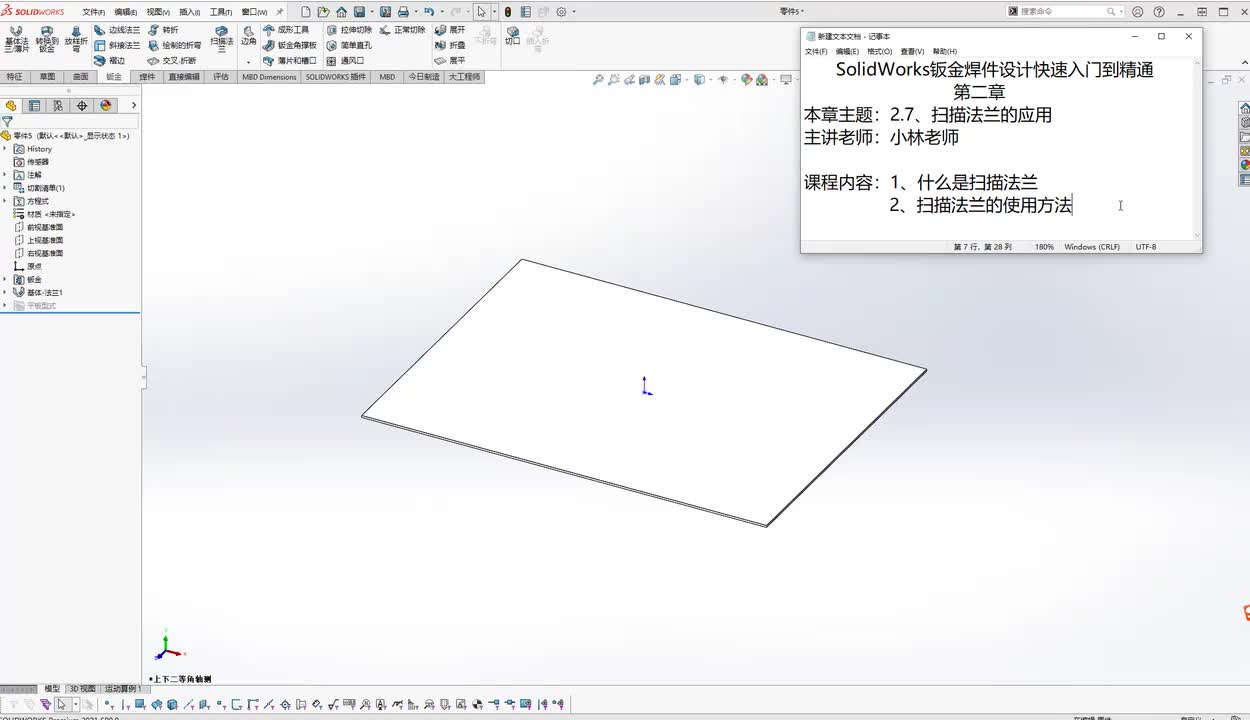
Task: Select the 转折 jog tool
Action: click(x=163, y=30)
